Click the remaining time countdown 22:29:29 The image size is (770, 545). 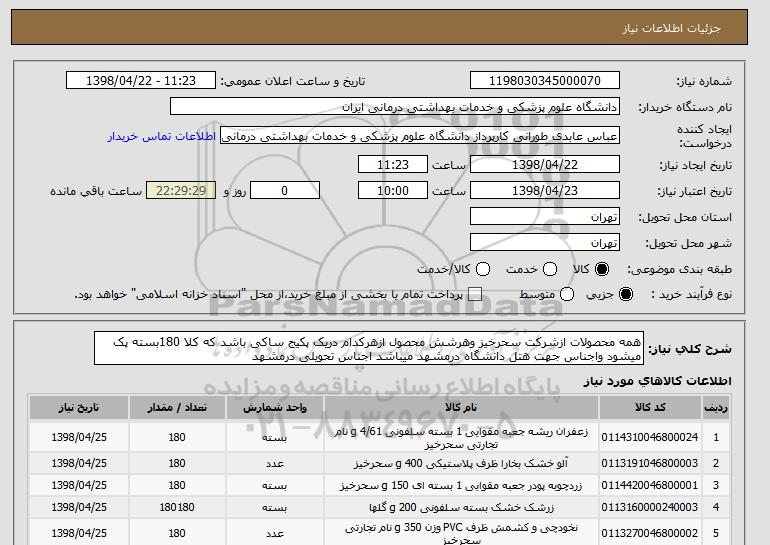point(181,191)
